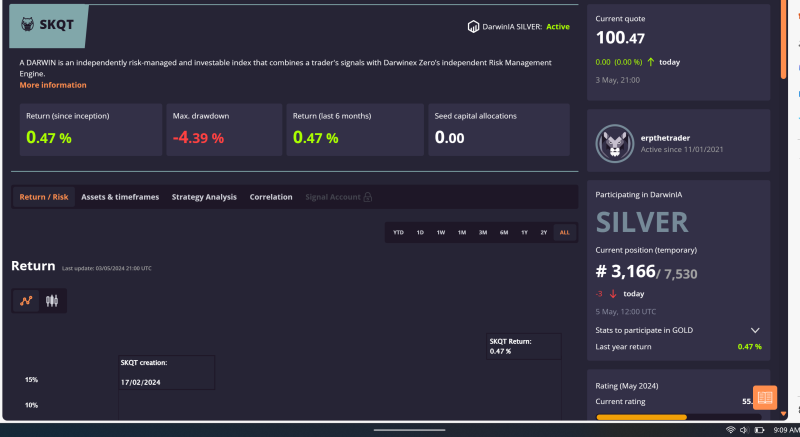Click the current quote 100.47

[620, 38]
